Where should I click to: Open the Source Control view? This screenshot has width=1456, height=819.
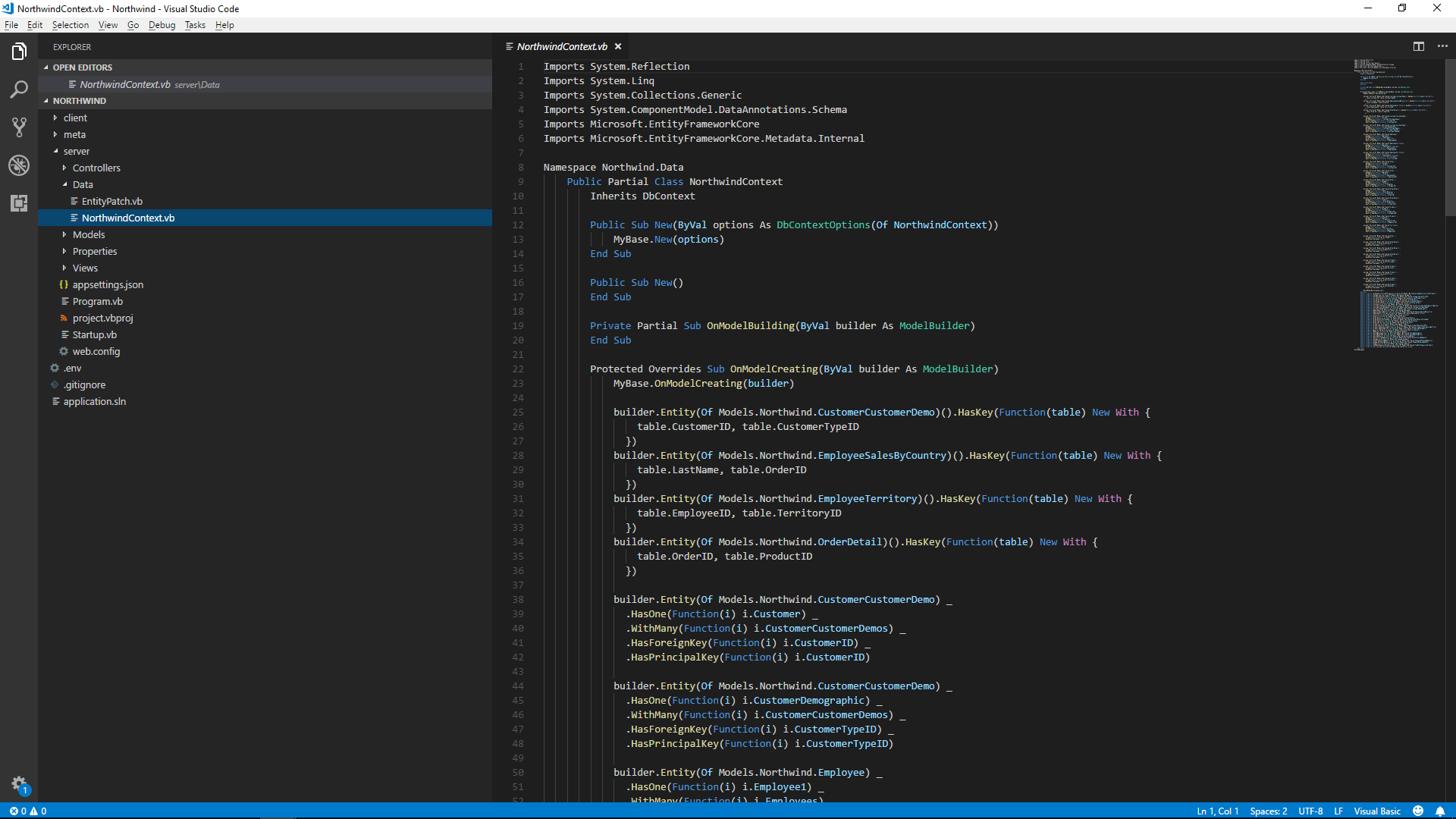tap(19, 127)
